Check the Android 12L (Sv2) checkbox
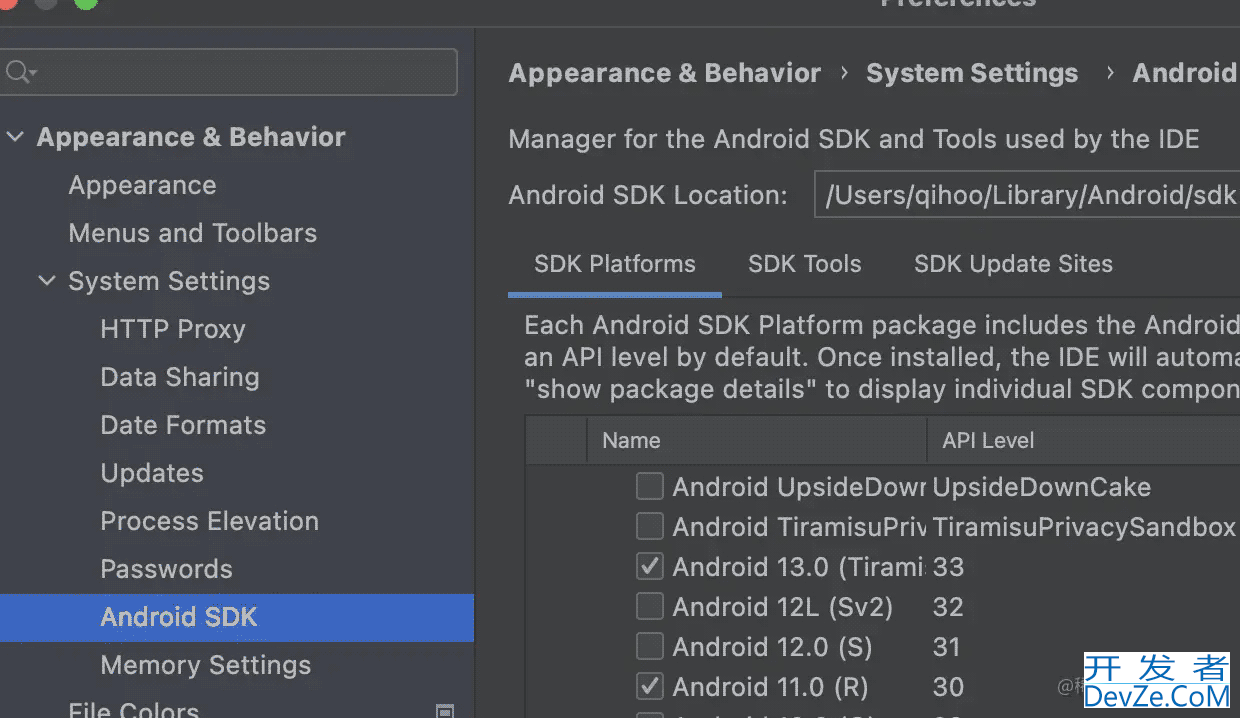Viewport: 1240px width, 718px height. pos(650,607)
